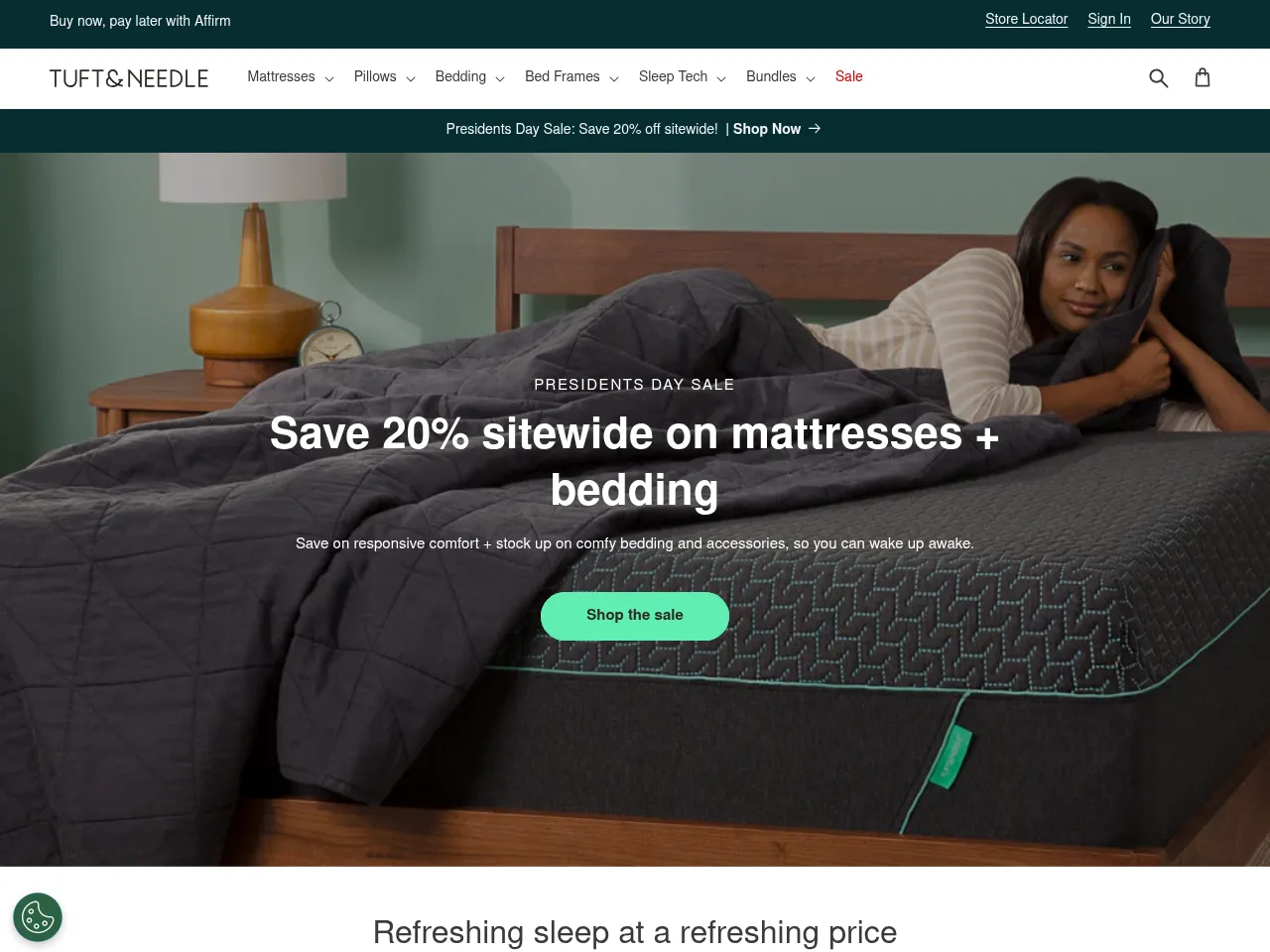Open cookie preferences icon
Viewport: 1270px width, 952px height.
click(x=38, y=917)
